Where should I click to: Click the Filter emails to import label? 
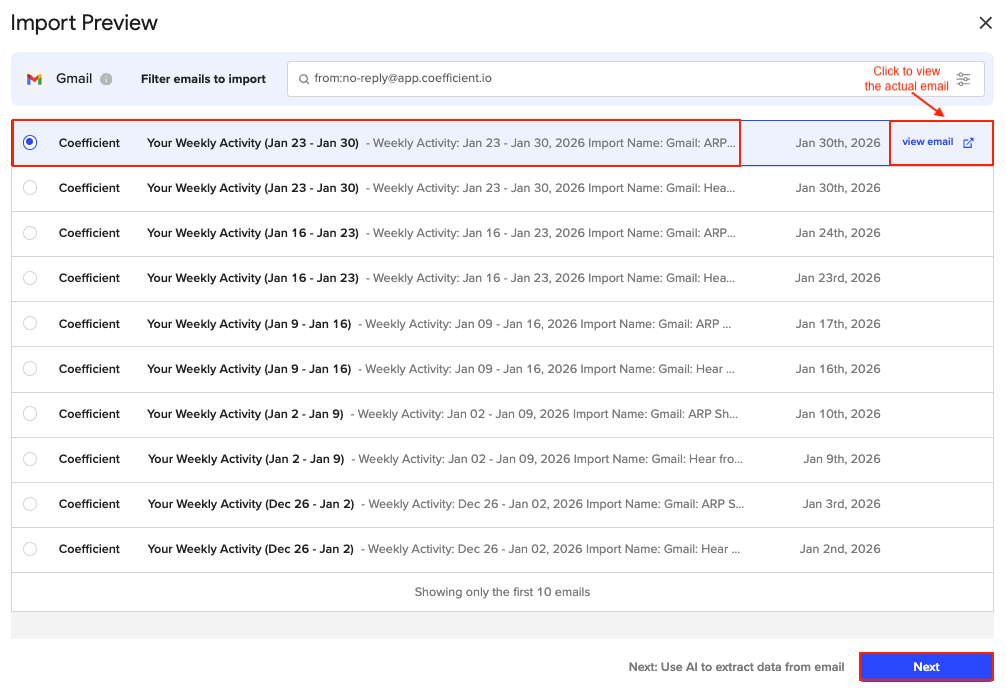(203, 79)
